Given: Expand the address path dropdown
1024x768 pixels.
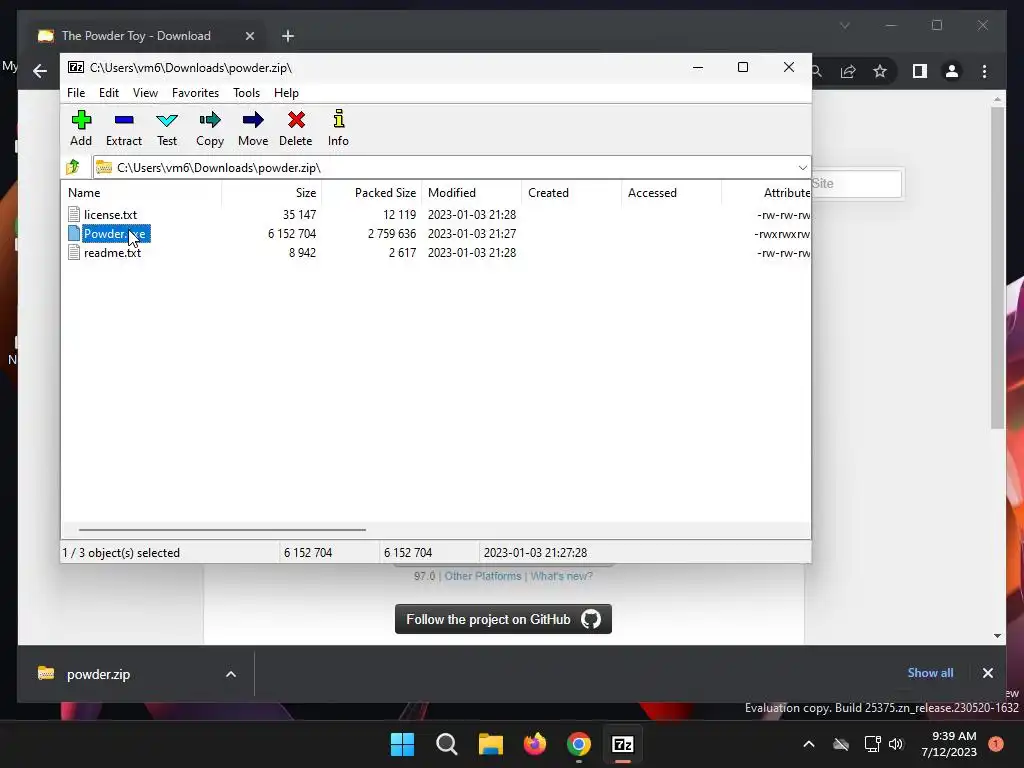Looking at the screenshot, I should (x=803, y=168).
